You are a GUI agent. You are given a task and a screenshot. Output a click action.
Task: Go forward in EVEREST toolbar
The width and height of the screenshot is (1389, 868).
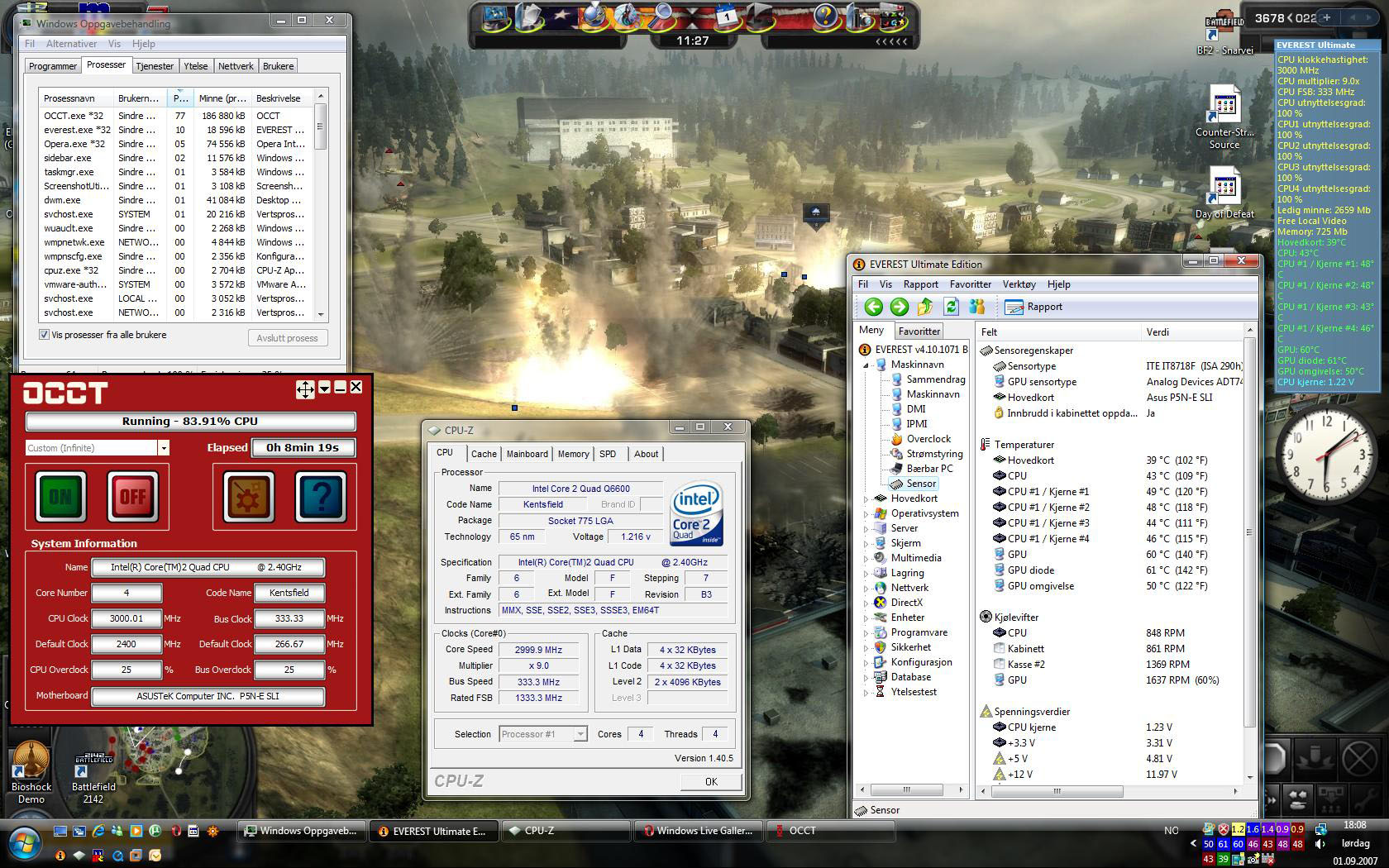(x=899, y=307)
